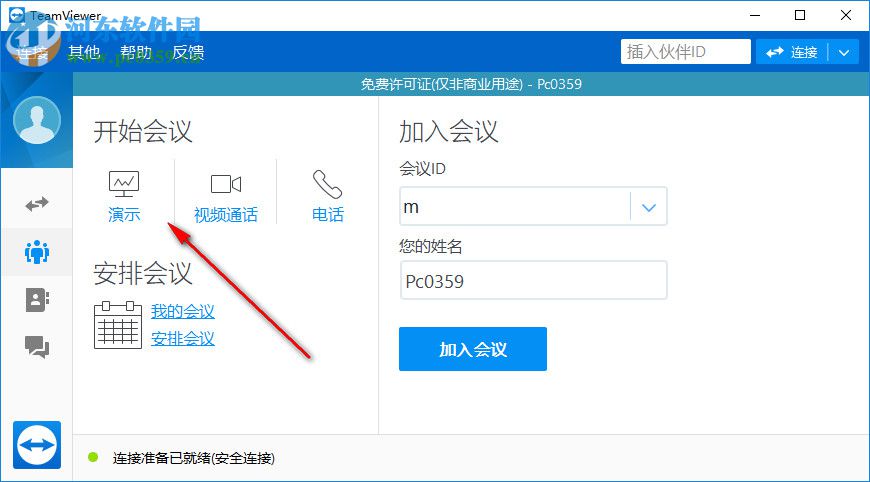870x482 pixels.
Task: Focus the 您的姓名 name field
Action: pyautogui.click(x=533, y=281)
